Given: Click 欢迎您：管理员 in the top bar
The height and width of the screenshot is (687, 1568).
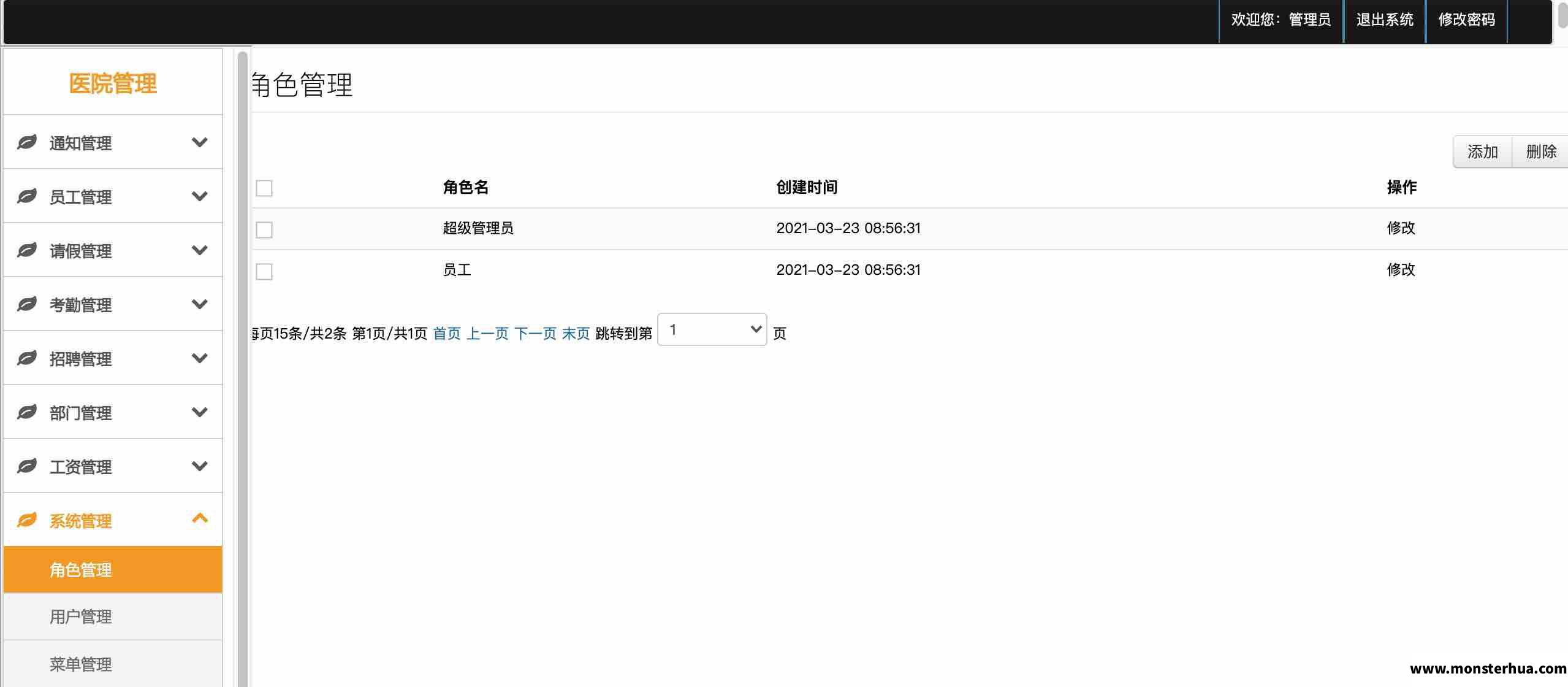Looking at the screenshot, I should [x=1281, y=20].
